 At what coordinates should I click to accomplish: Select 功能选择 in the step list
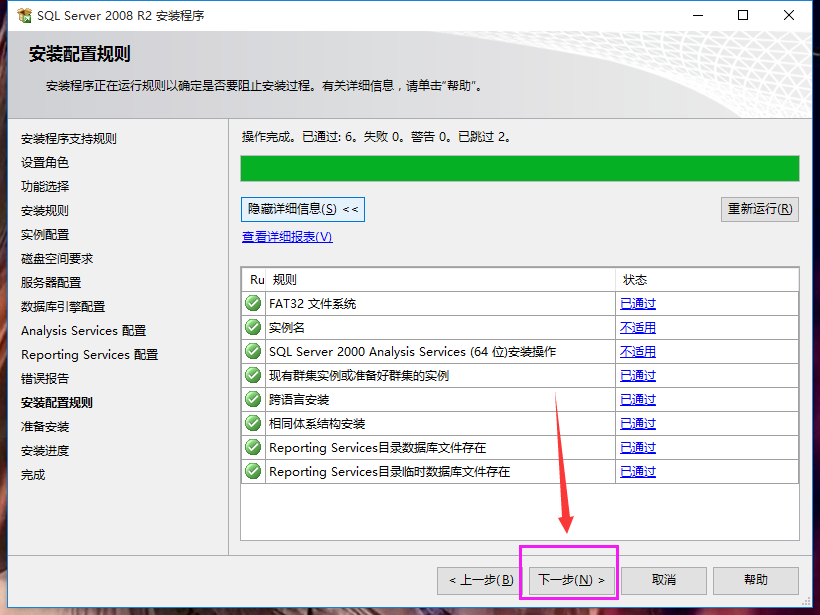coord(45,187)
